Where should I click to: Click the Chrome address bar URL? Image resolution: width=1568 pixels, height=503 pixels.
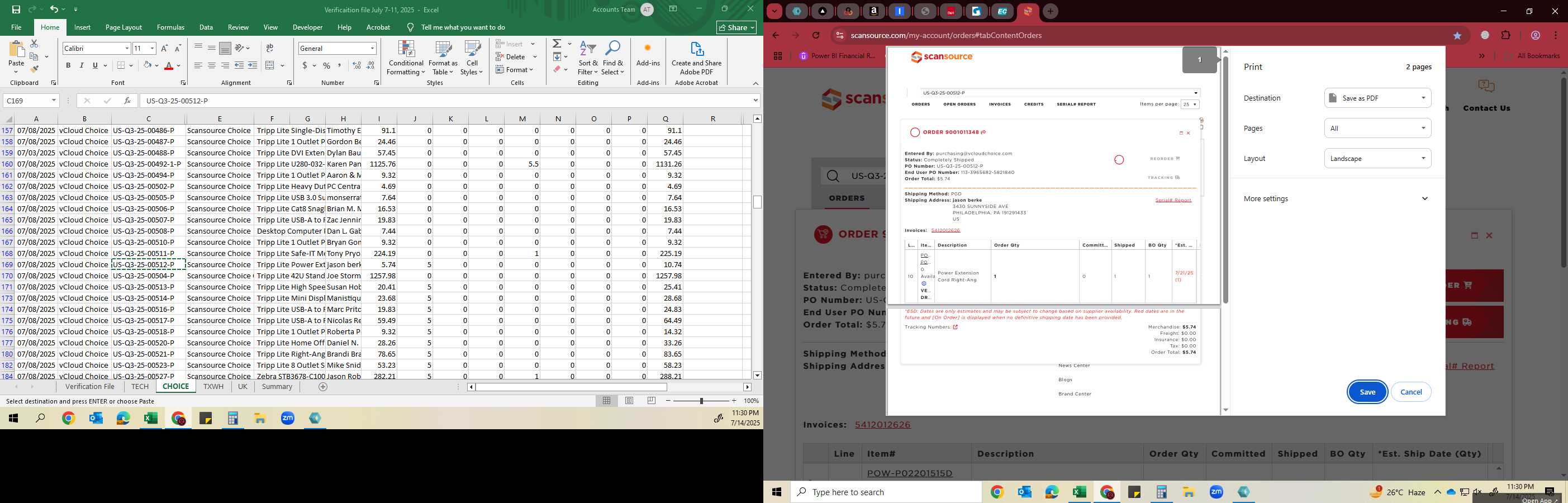point(946,35)
